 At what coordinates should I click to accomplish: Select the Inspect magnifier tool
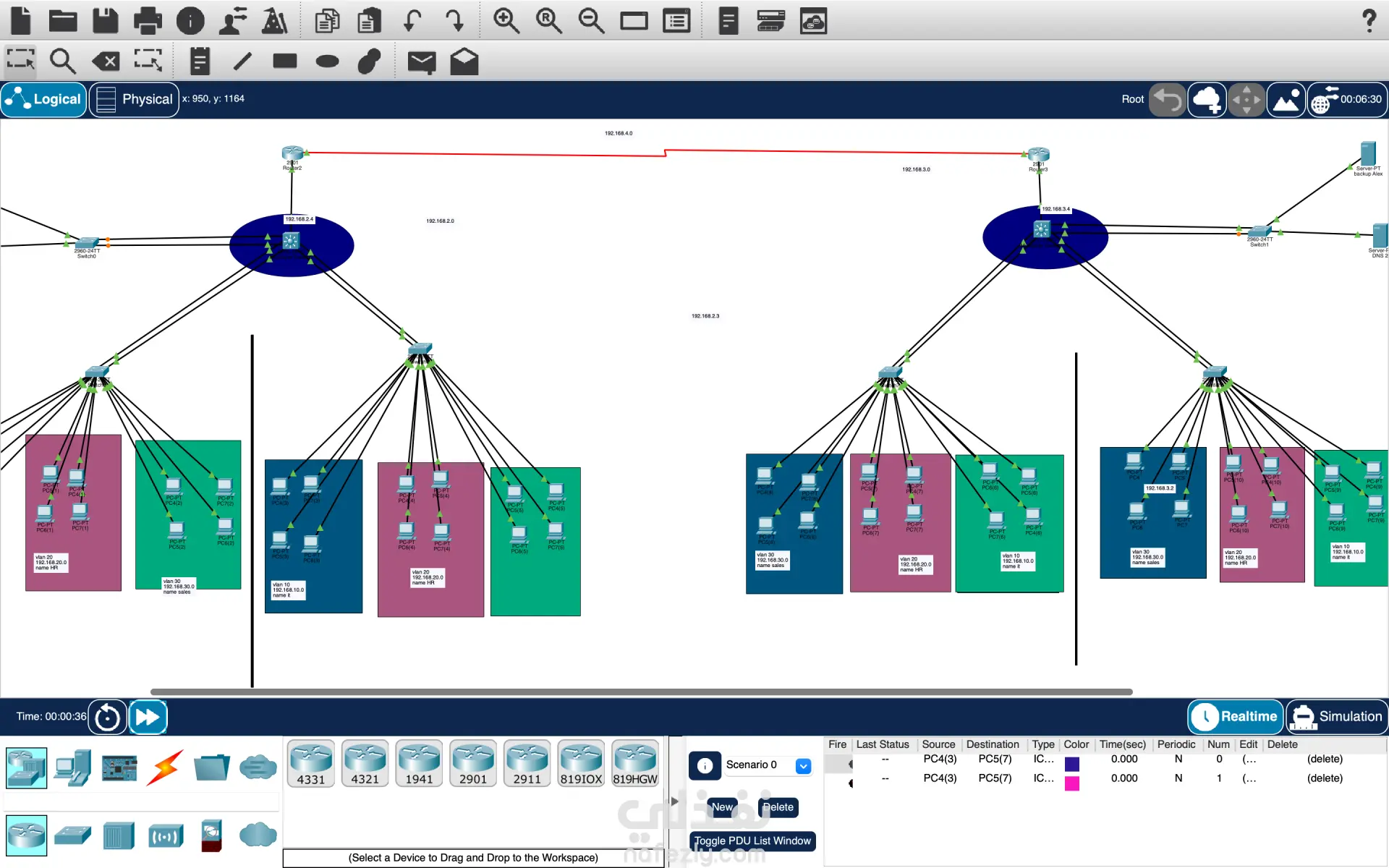(62, 61)
